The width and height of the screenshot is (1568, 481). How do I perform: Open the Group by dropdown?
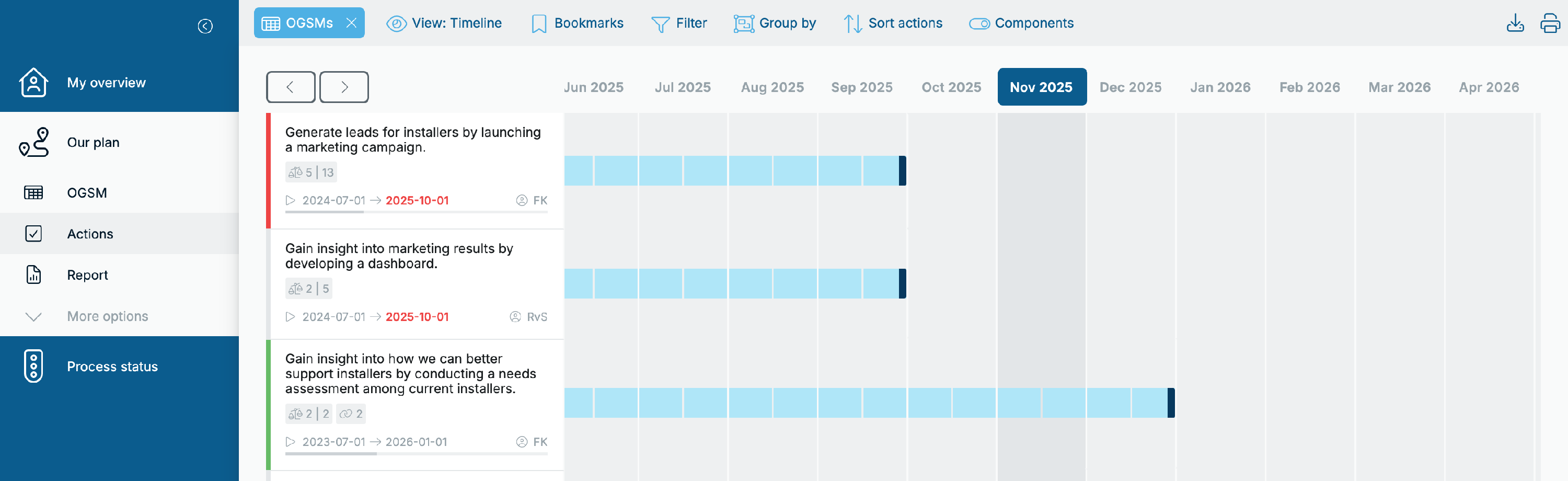[x=774, y=23]
